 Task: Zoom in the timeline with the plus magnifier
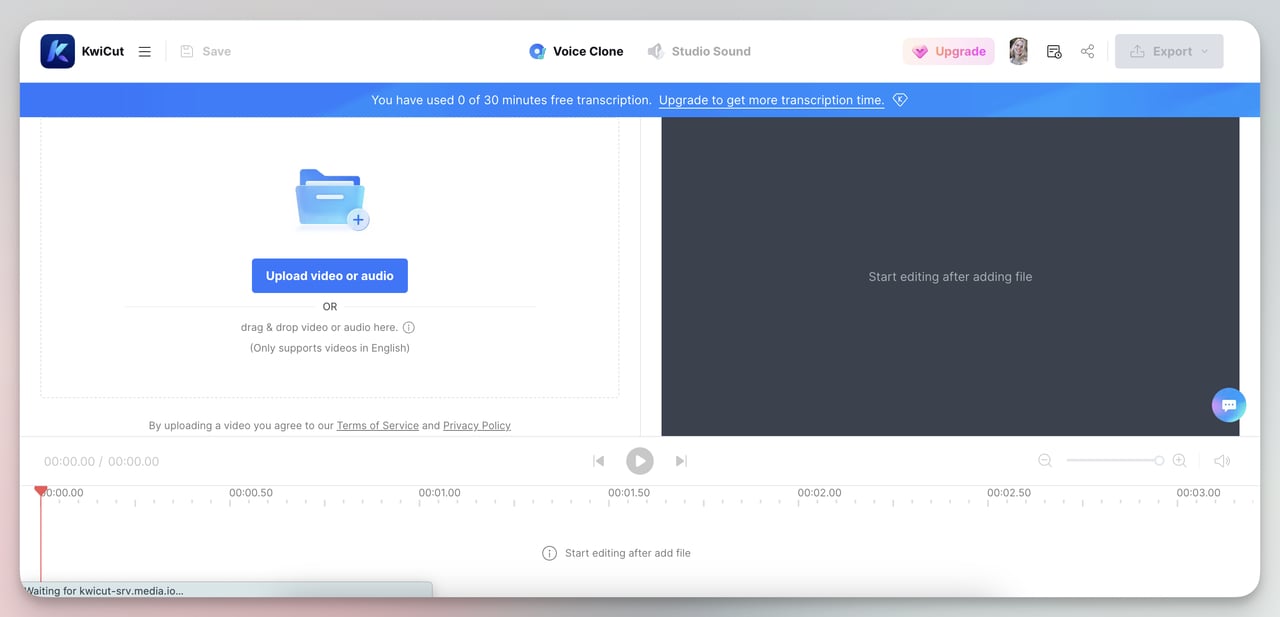(x=1179, y=461)
